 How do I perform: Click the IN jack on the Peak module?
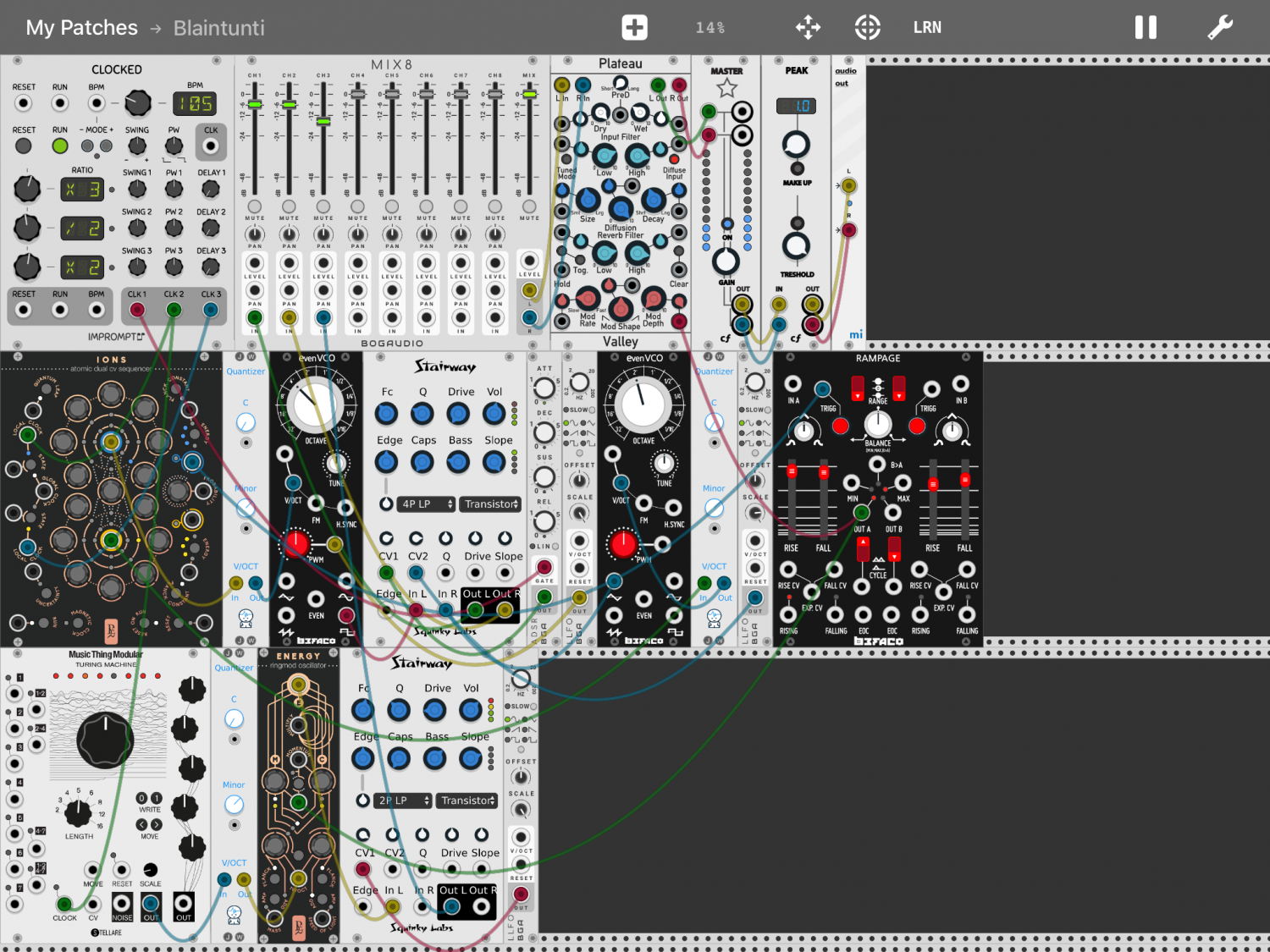click(779, 305)
